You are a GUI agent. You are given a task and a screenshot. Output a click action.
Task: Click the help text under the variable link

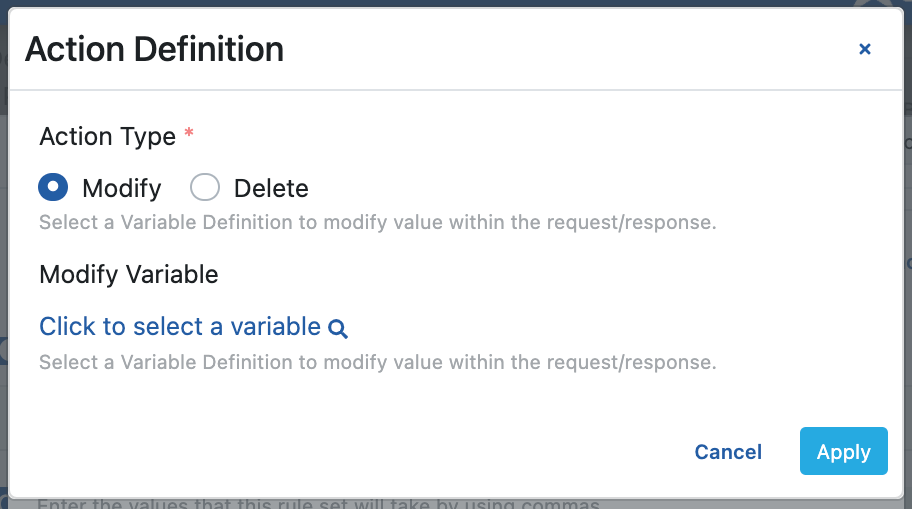pyautogui.click(x=377, y=362)
